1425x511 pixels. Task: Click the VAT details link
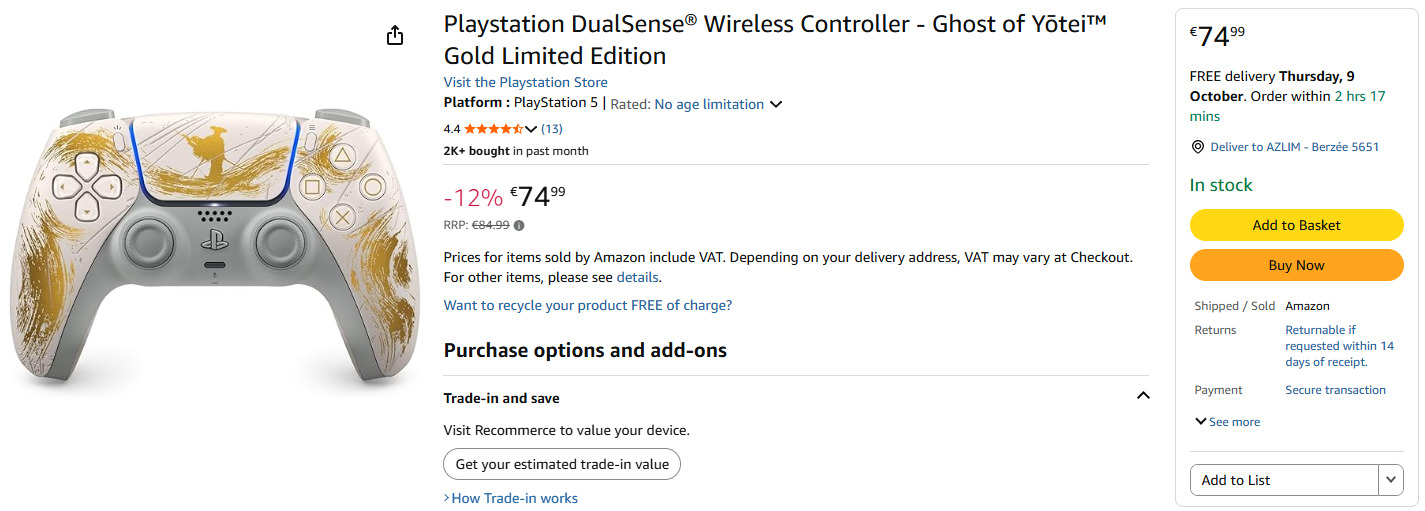coord(637,277)
